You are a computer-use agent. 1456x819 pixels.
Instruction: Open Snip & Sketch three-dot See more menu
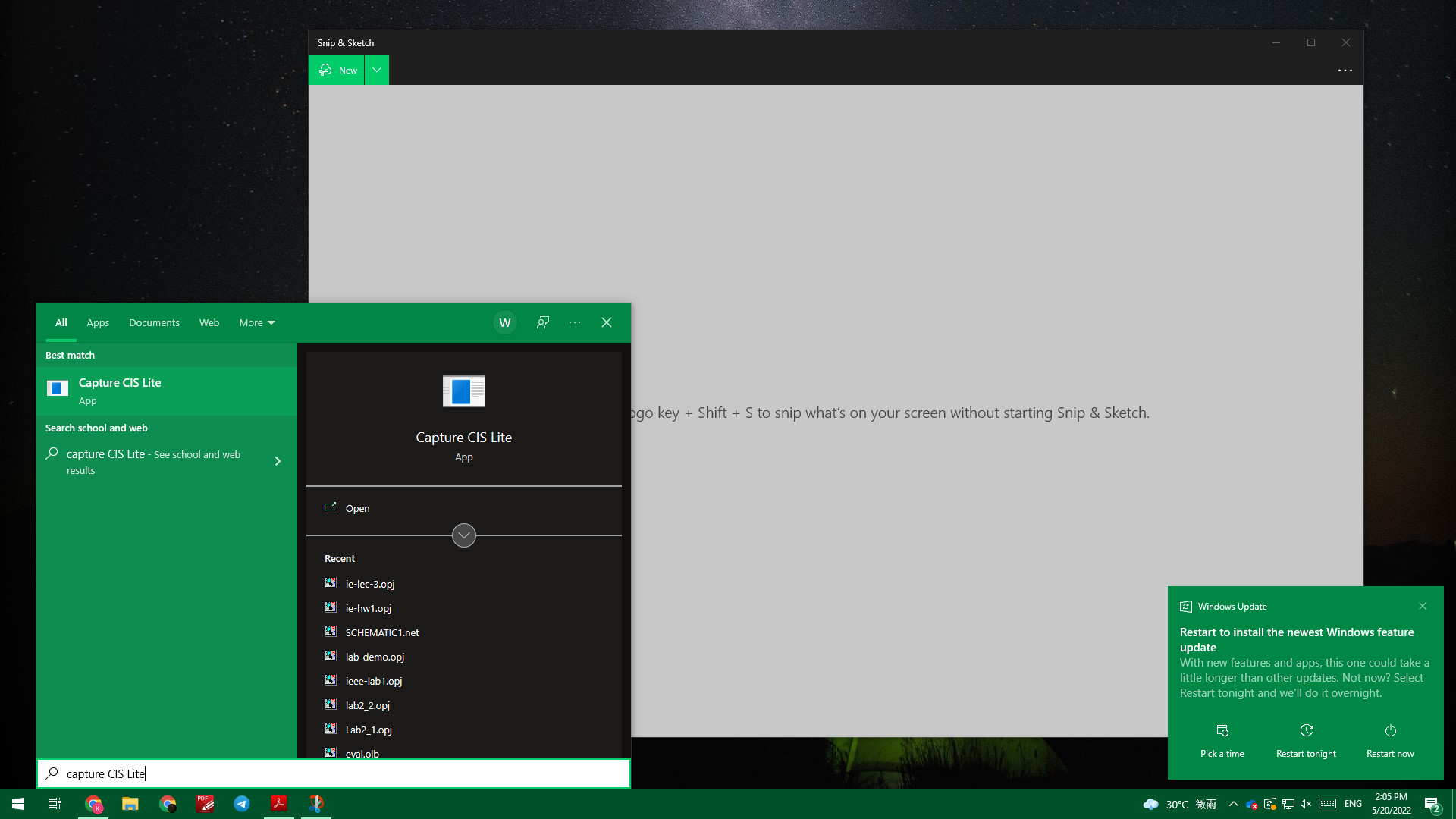[1345, 71]
